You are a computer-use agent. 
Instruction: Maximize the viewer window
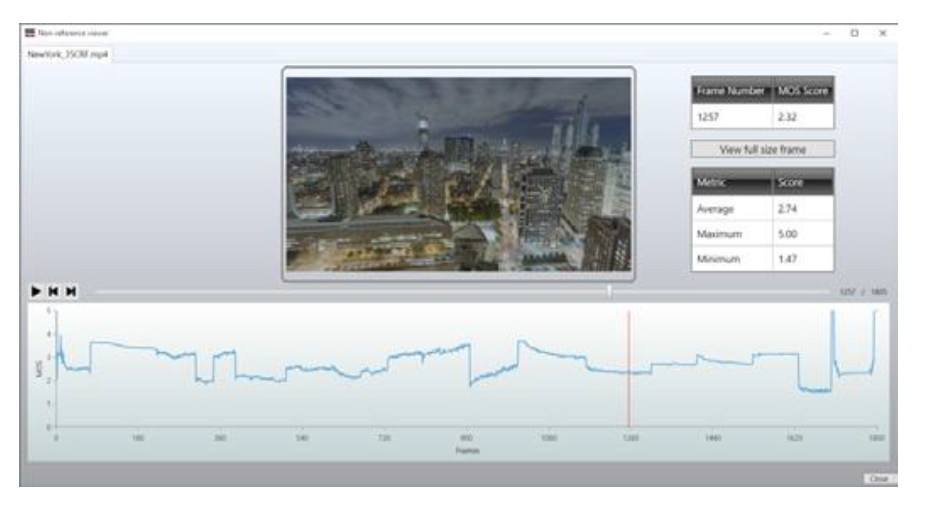coord(854,33)
